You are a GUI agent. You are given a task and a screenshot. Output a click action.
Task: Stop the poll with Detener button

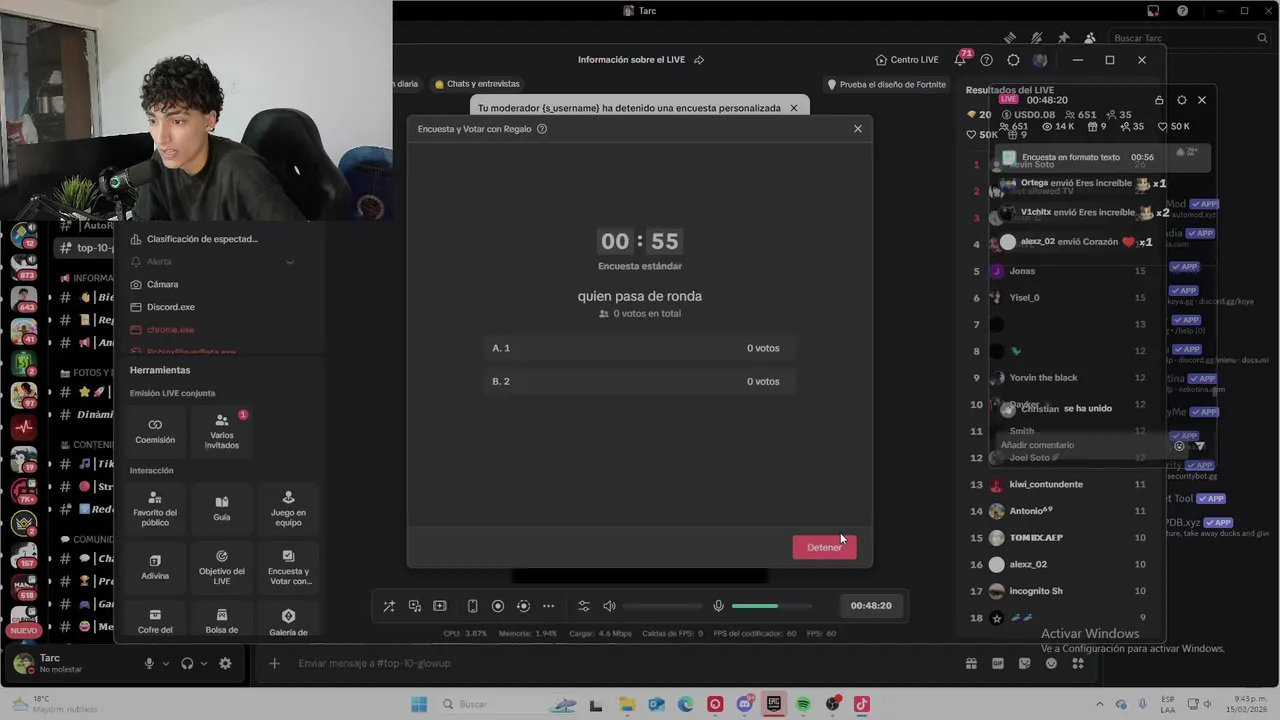tap(824, 547)
